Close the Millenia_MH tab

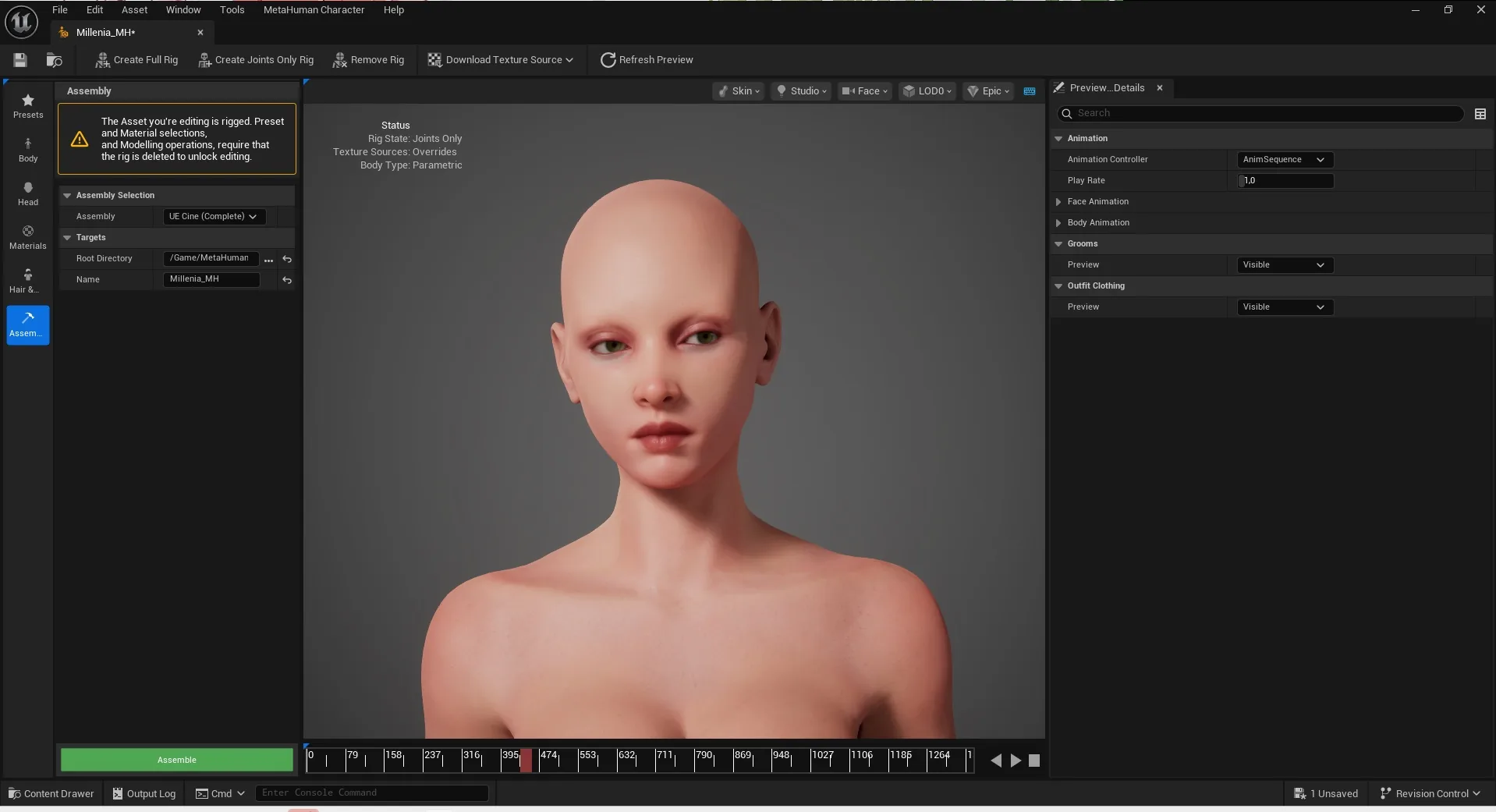coord(200,33)
